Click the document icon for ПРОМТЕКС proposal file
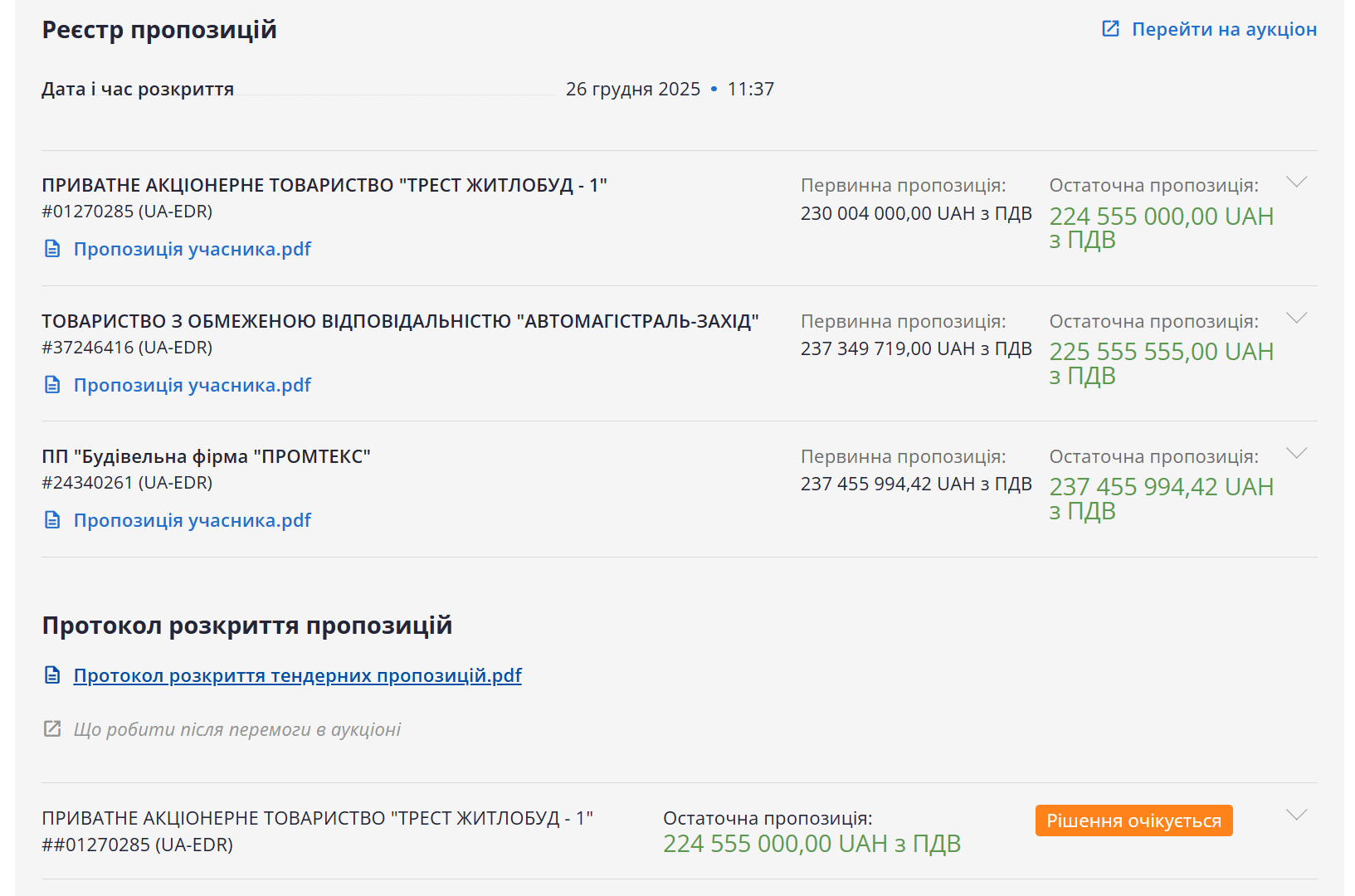 (52, 520)
